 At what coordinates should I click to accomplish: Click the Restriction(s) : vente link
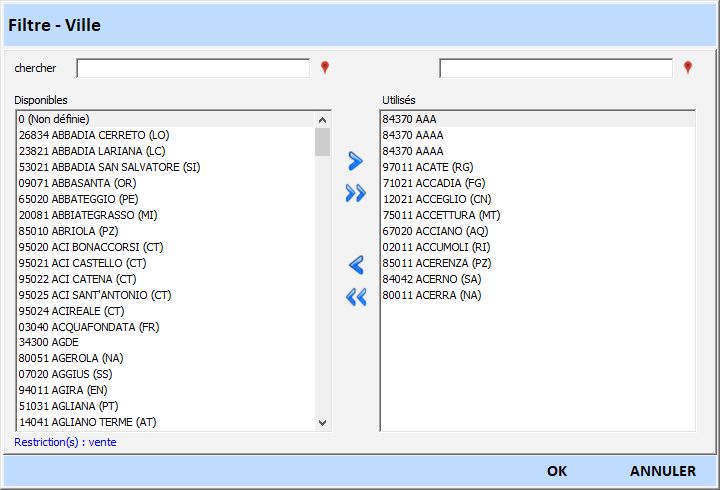[x=65, y=441]
